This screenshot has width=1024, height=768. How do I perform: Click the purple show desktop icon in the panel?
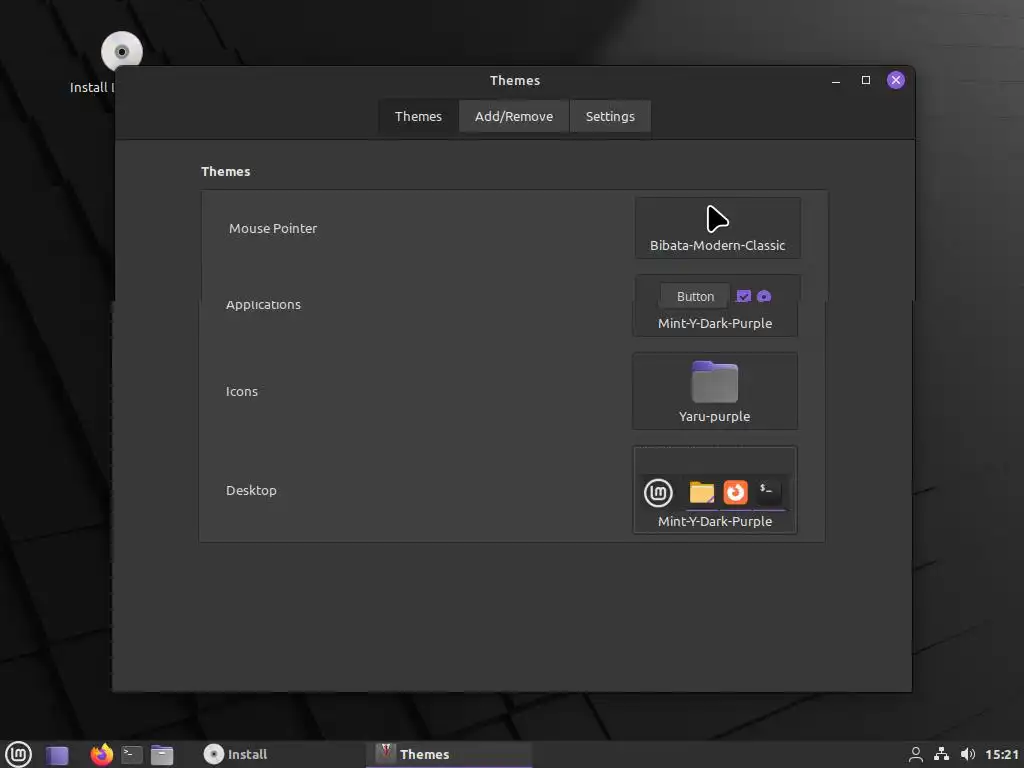[x=57, y=755]
